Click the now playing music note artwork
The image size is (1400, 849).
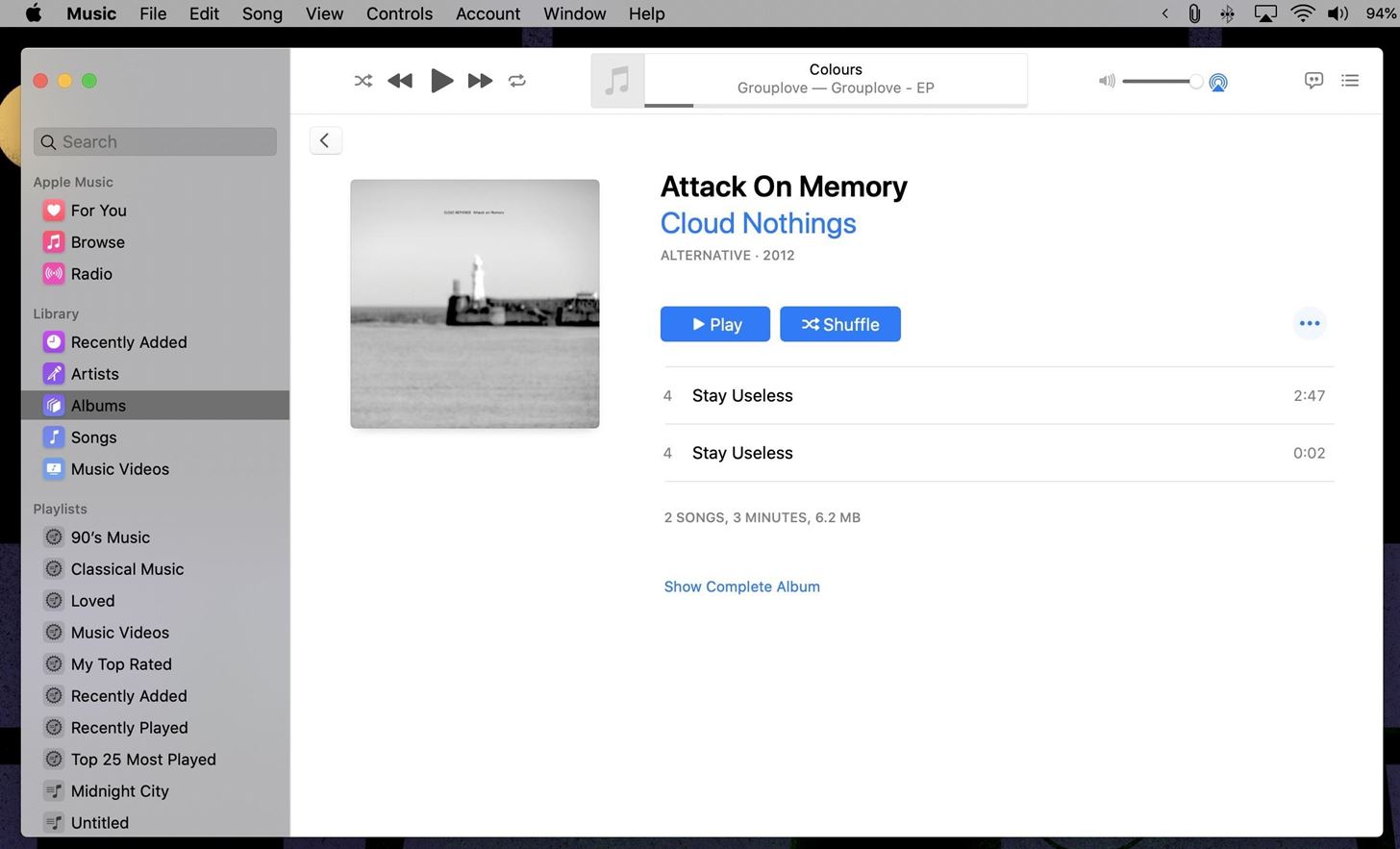coord(617,81)
